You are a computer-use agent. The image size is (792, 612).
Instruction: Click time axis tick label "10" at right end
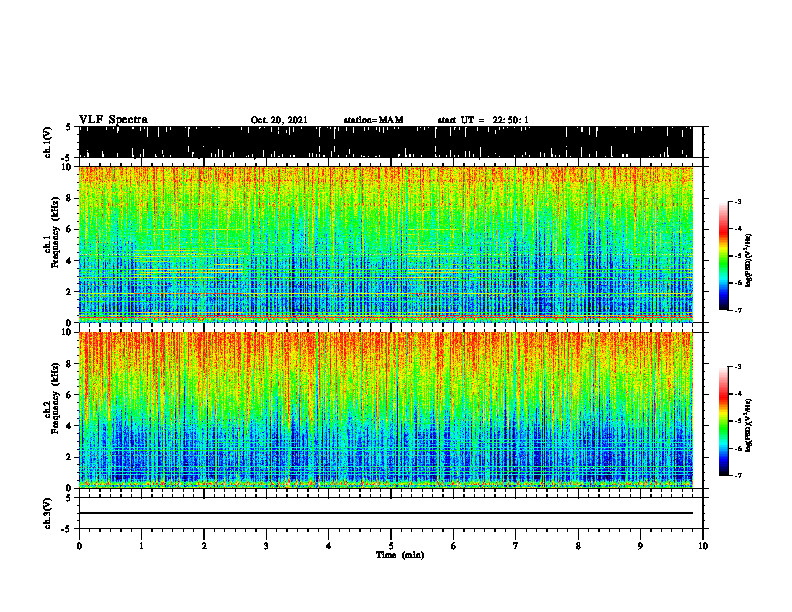pos(703,546)
